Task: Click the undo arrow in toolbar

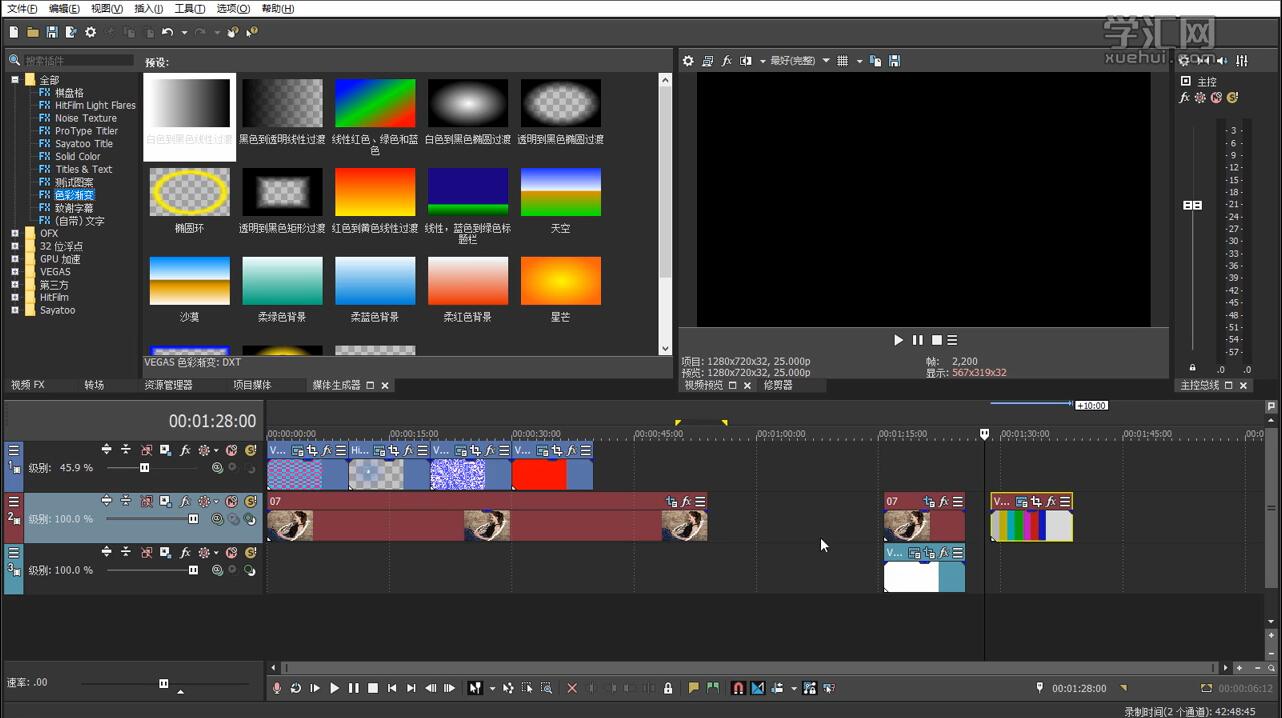Action: [x=167, y=32]
